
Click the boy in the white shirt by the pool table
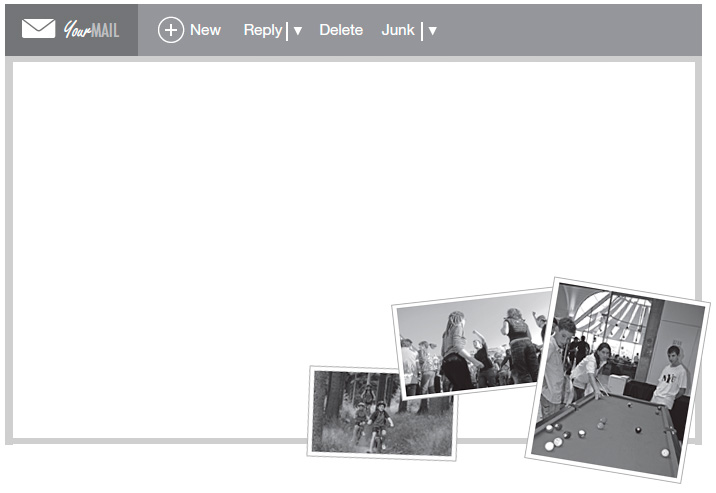(x=671, y=375)
